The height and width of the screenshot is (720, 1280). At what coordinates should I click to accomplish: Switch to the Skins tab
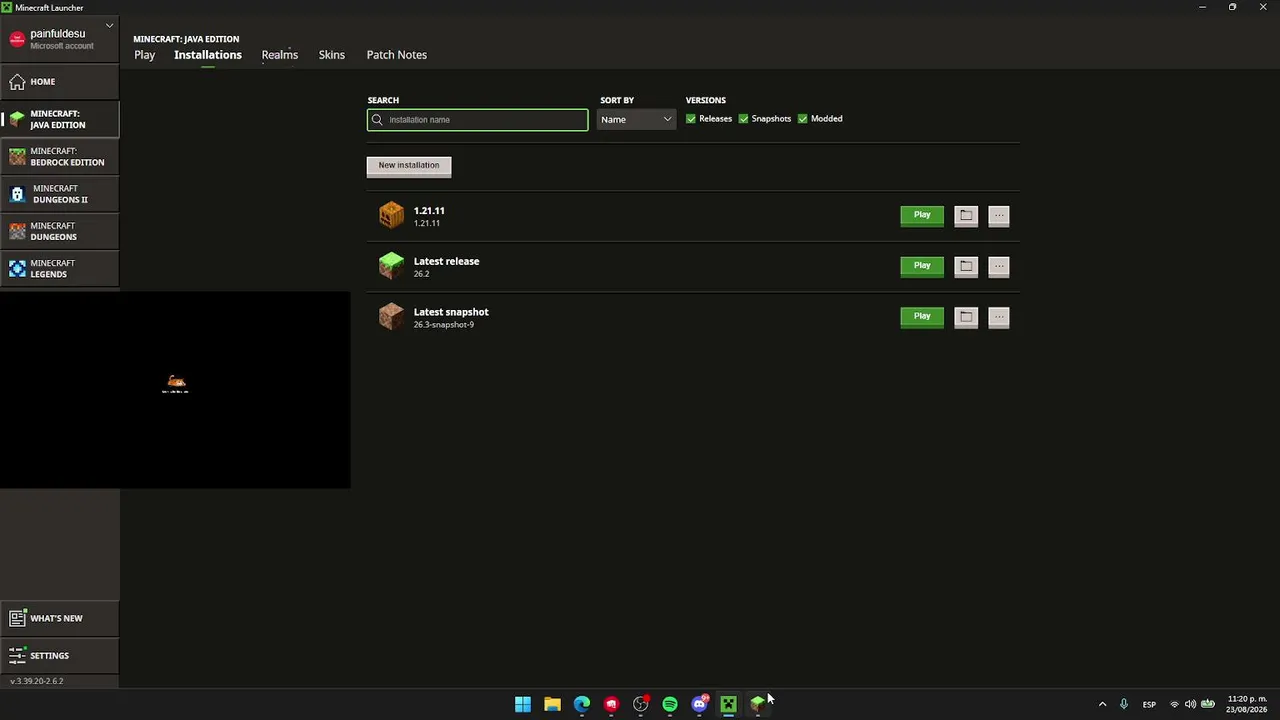pos(332,55)
